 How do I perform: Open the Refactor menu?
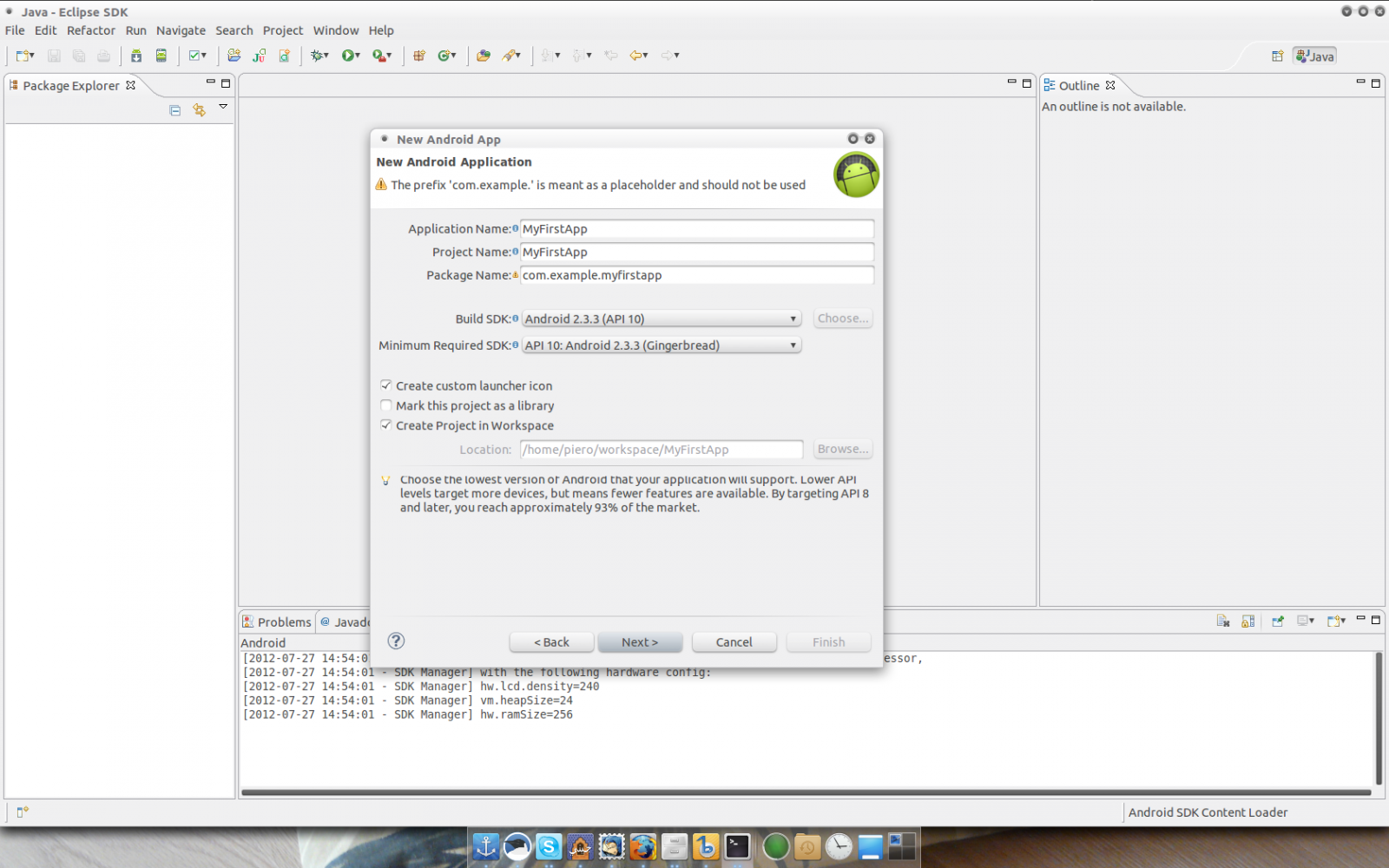pos(90,30)
